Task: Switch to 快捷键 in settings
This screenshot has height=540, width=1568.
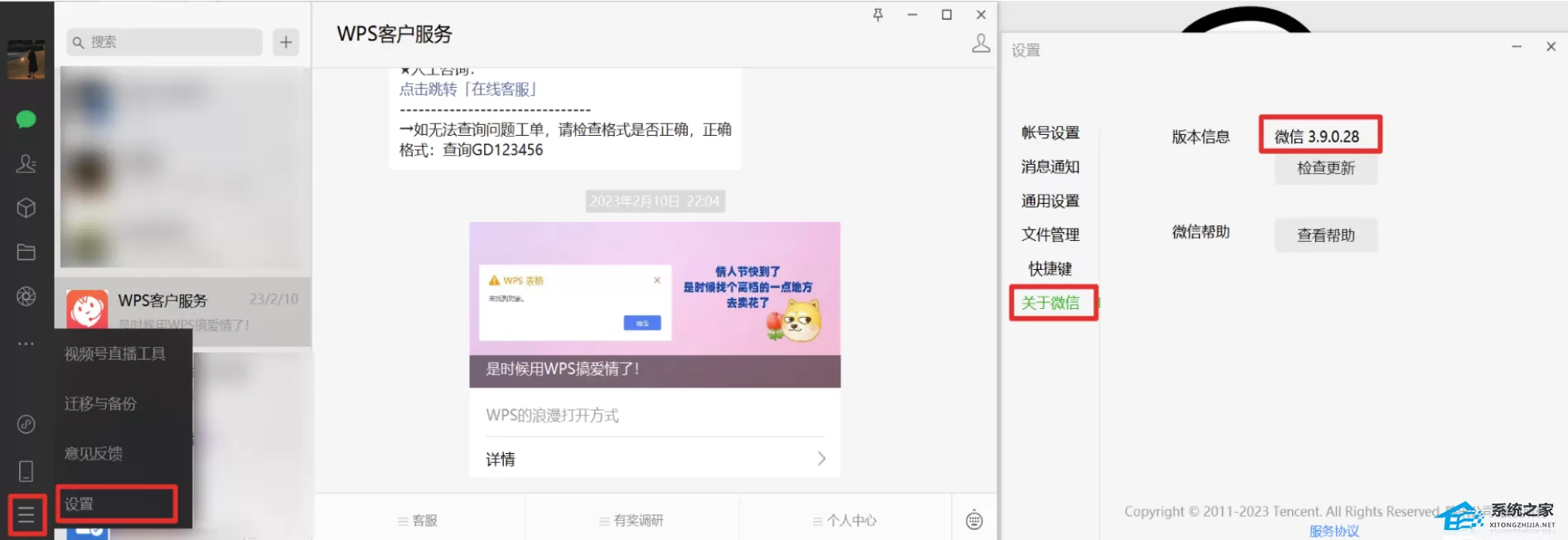Action: coord(1050,268)
